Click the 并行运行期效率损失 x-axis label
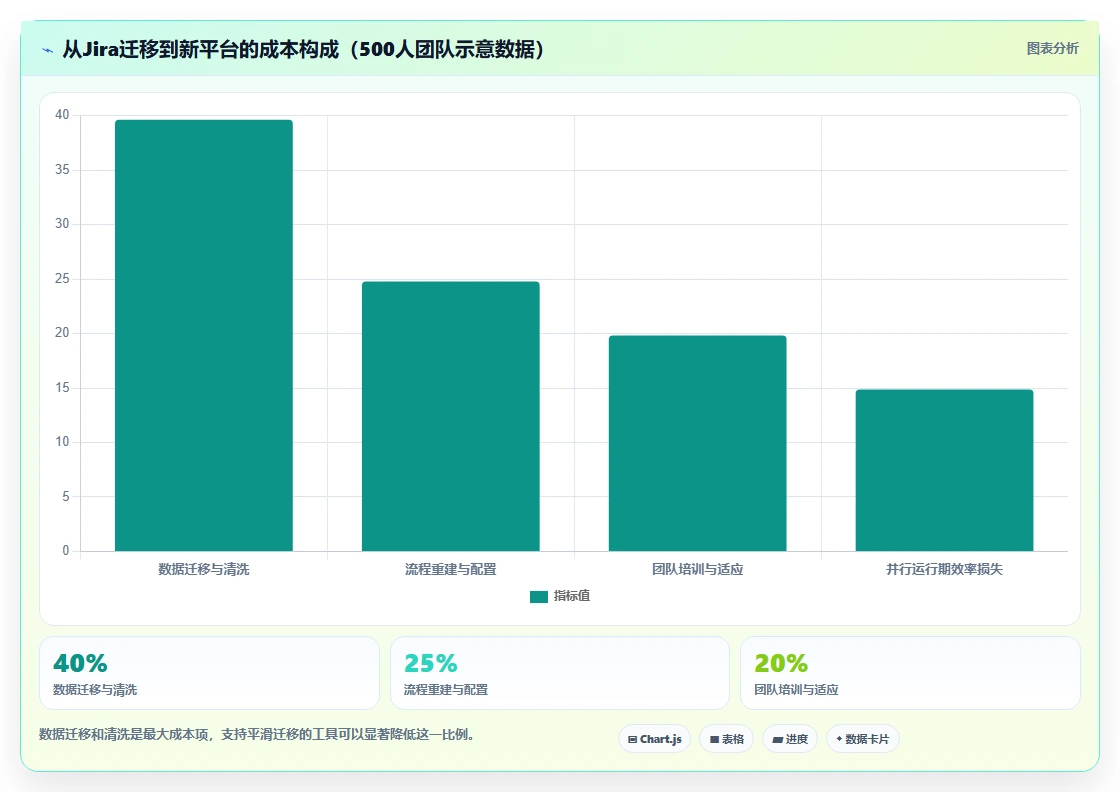 click(944, 569)
